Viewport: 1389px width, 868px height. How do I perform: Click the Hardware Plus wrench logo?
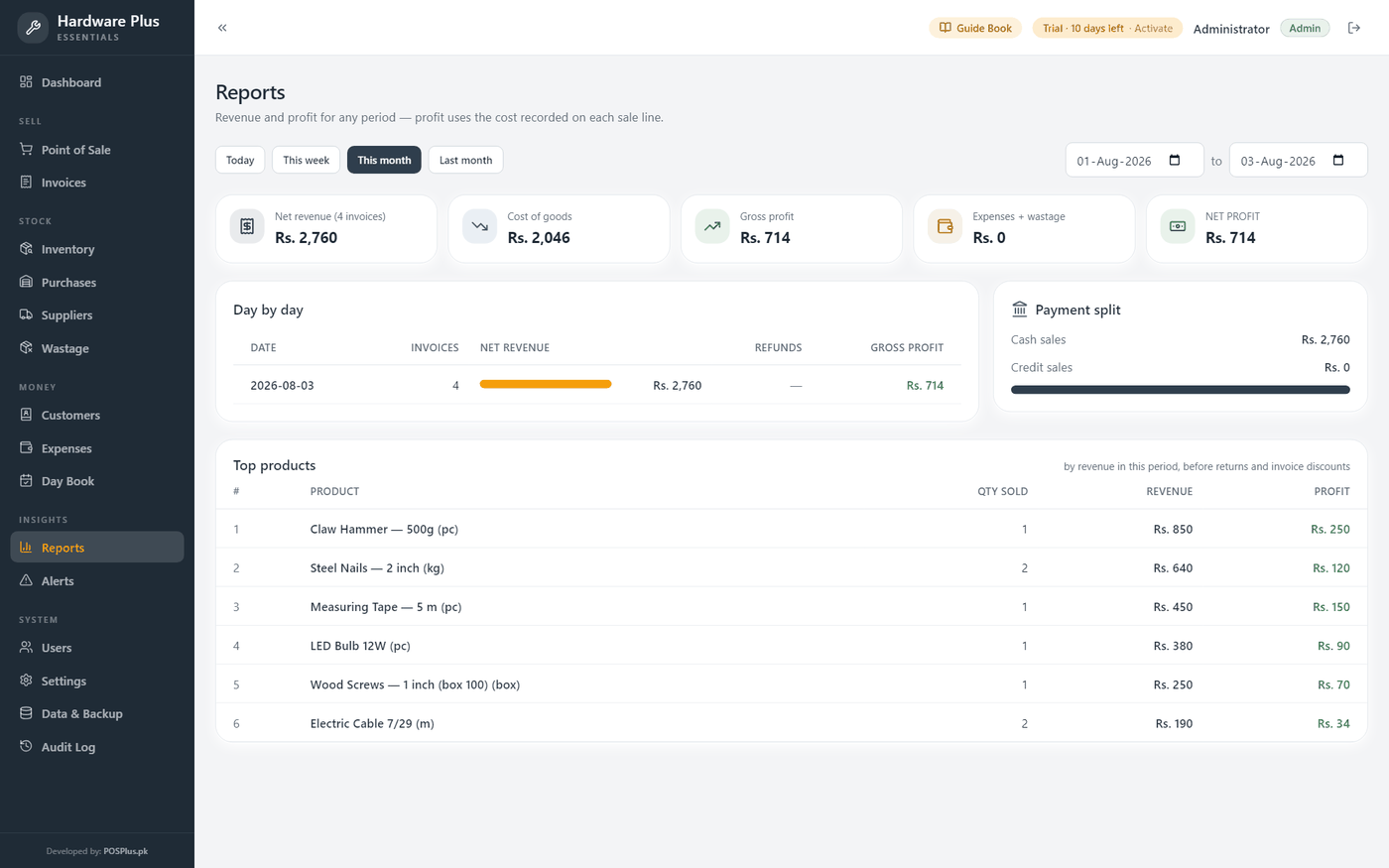coord(33,28)
